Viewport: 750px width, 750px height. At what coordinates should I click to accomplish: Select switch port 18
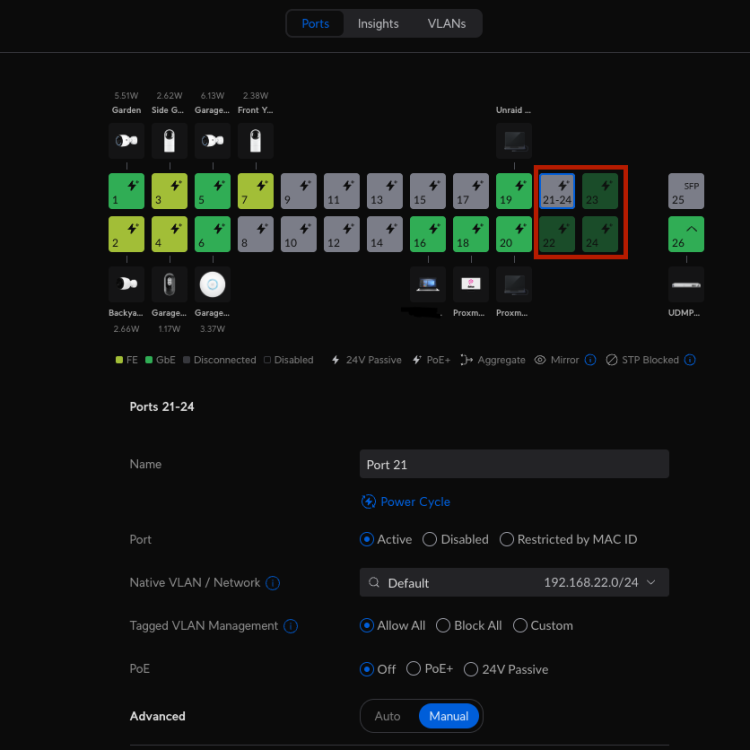click(x=471, y=234)
